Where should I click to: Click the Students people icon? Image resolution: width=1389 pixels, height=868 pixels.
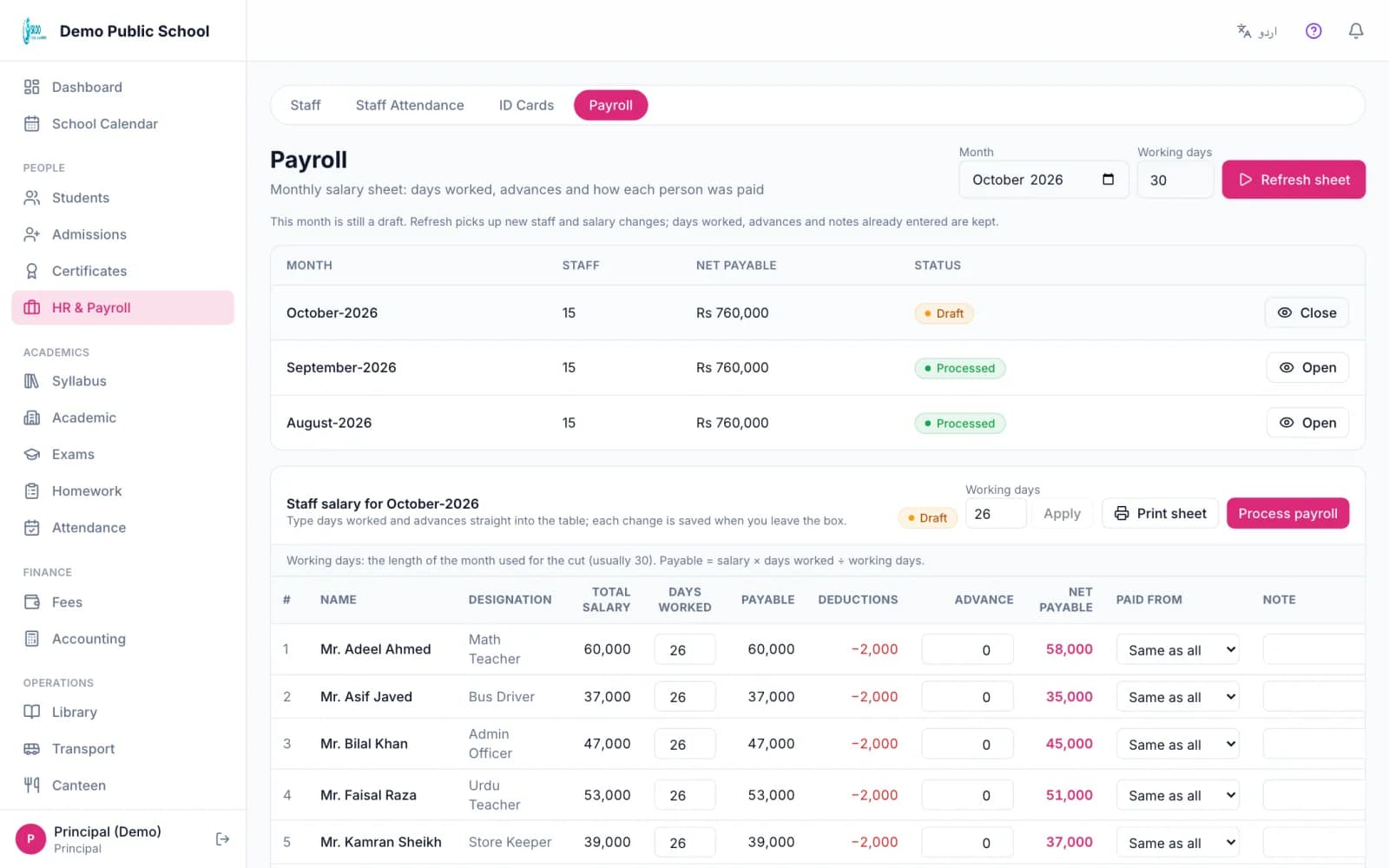tap(32, 198)
